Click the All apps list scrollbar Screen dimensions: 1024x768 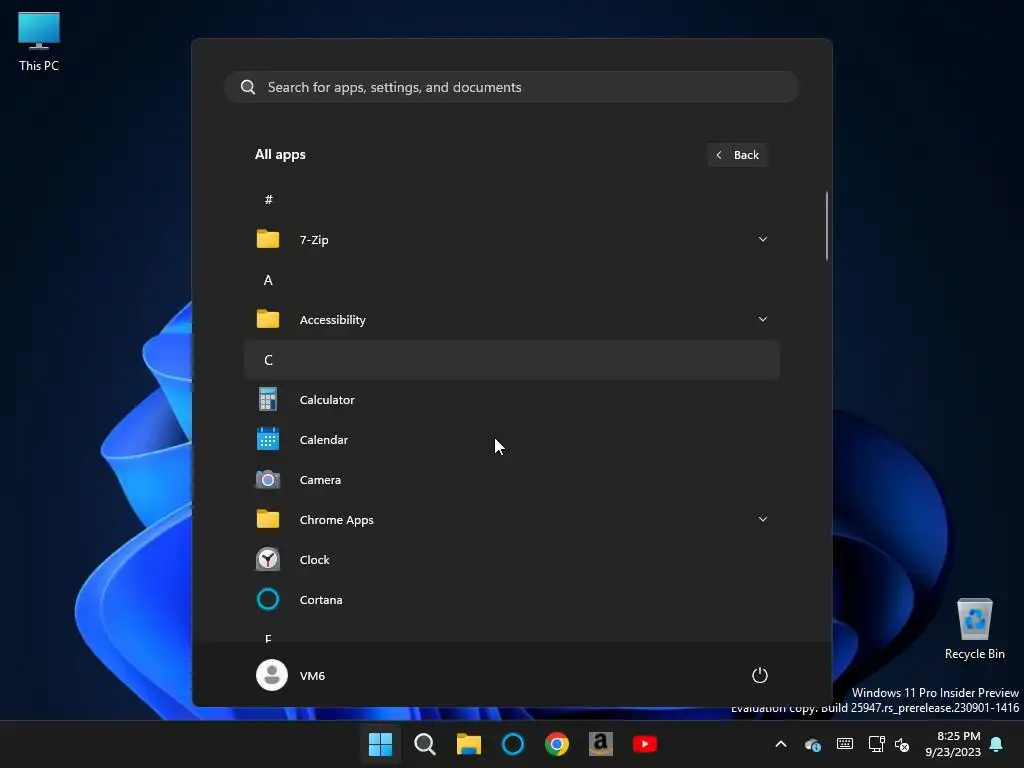(827, 226)
